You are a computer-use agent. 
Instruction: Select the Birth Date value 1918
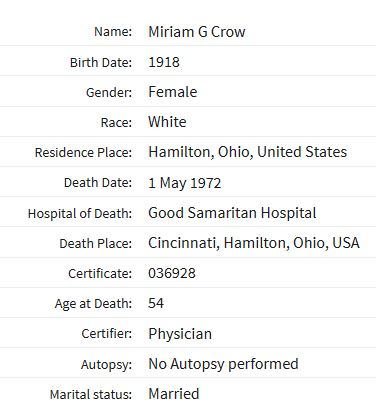(x=164, y=62)
